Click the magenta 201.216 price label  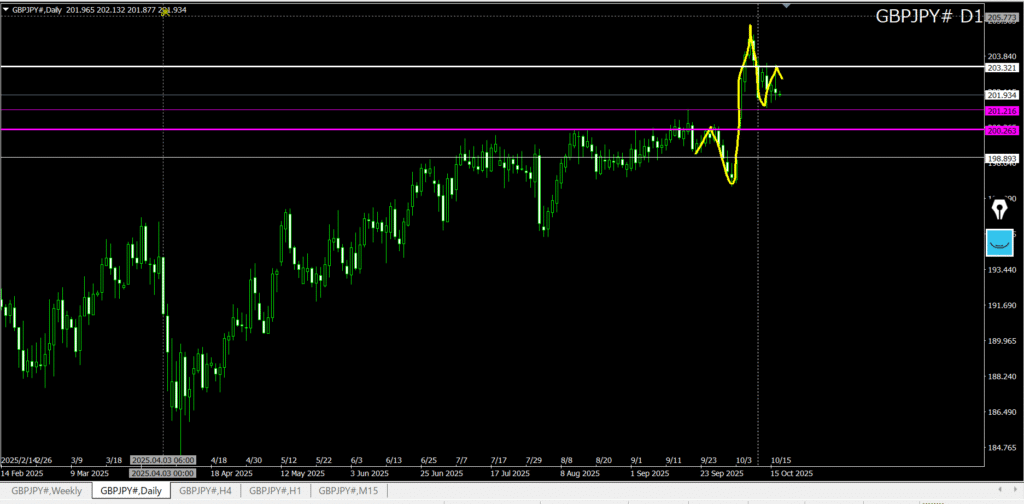1002,110
